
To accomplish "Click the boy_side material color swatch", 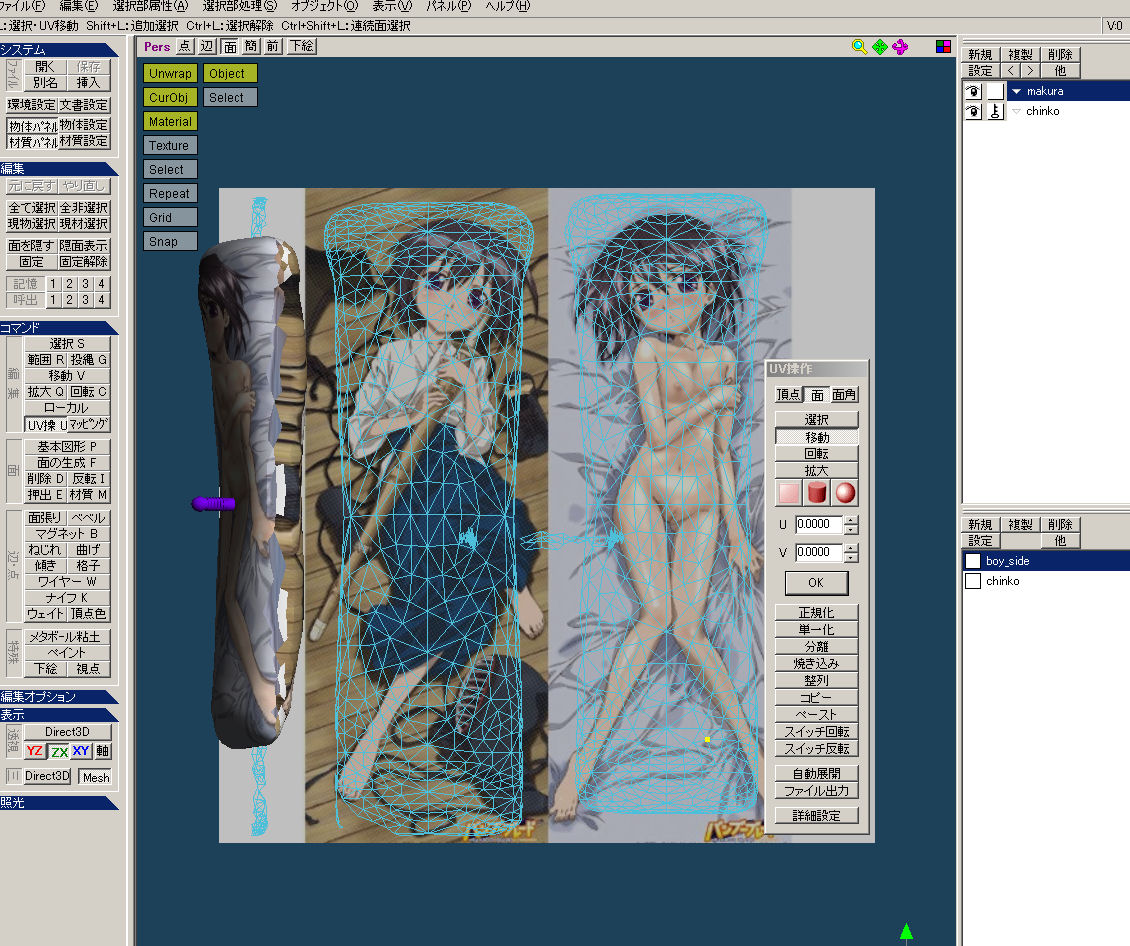I will (973, 561).
